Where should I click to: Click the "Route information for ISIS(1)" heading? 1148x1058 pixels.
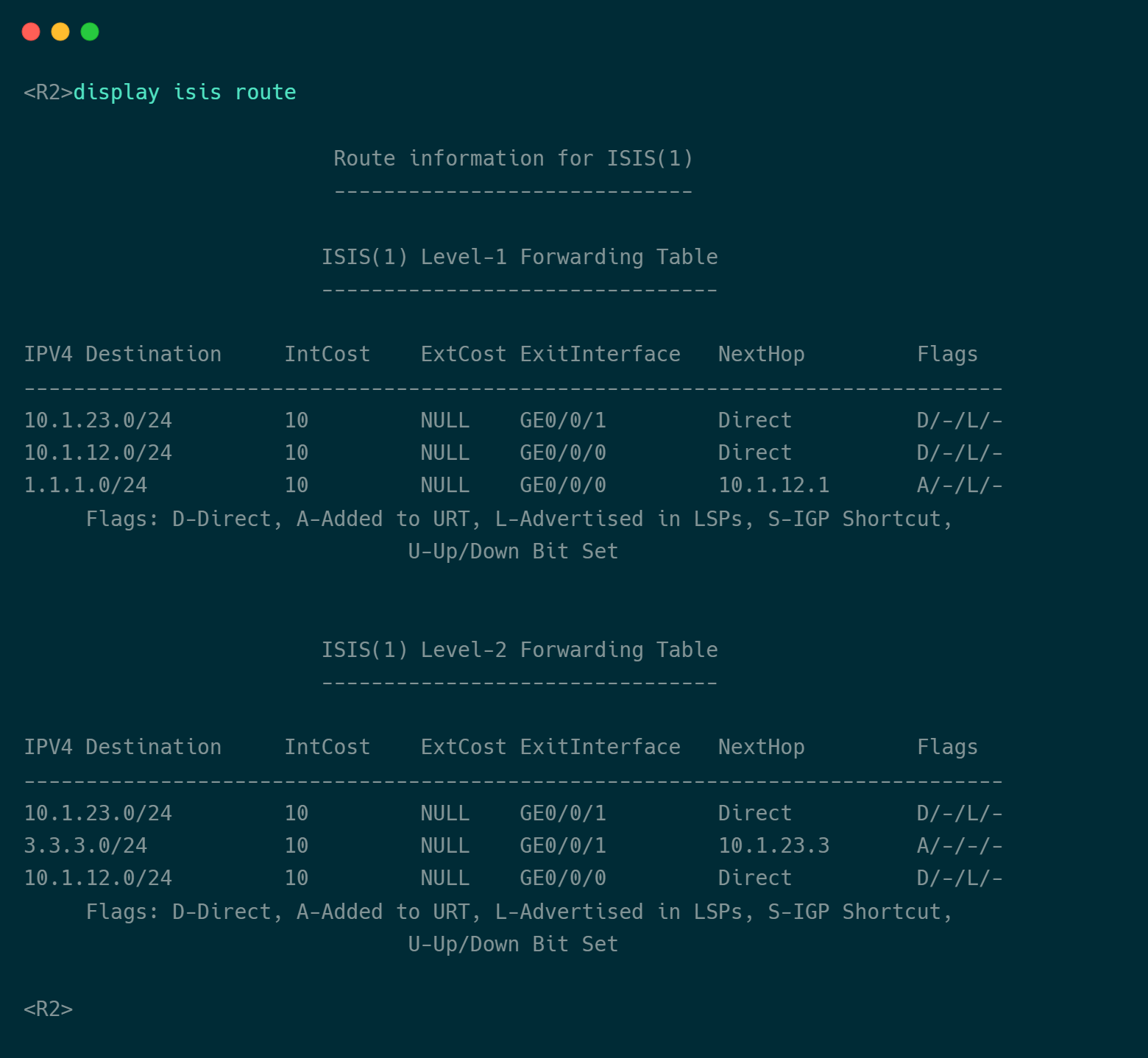513,159
